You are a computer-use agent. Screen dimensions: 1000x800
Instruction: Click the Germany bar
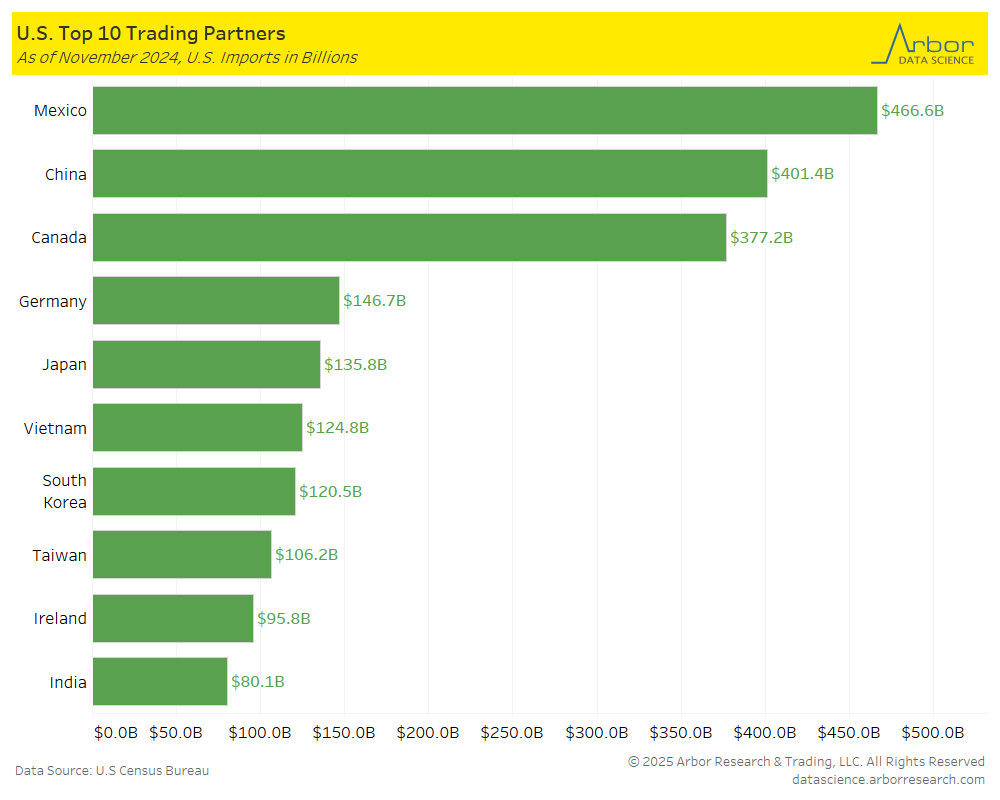coord(216,301)
